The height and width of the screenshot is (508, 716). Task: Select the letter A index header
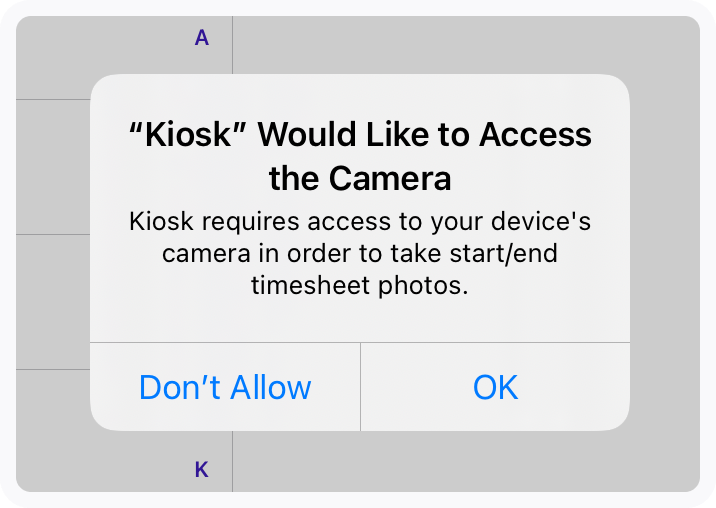(202, 39)
